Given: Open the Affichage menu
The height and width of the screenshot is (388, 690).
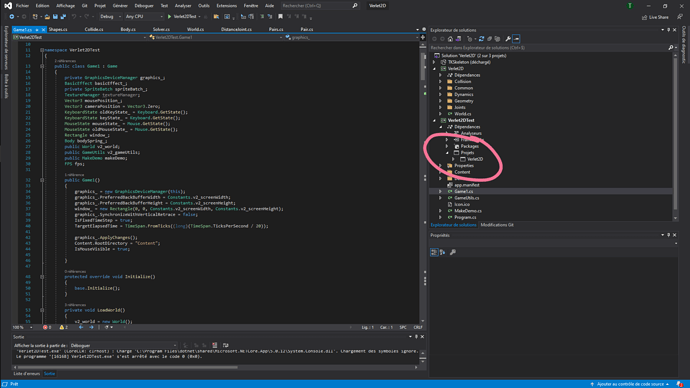Looking at the screenshot, I should pos(65,6).
